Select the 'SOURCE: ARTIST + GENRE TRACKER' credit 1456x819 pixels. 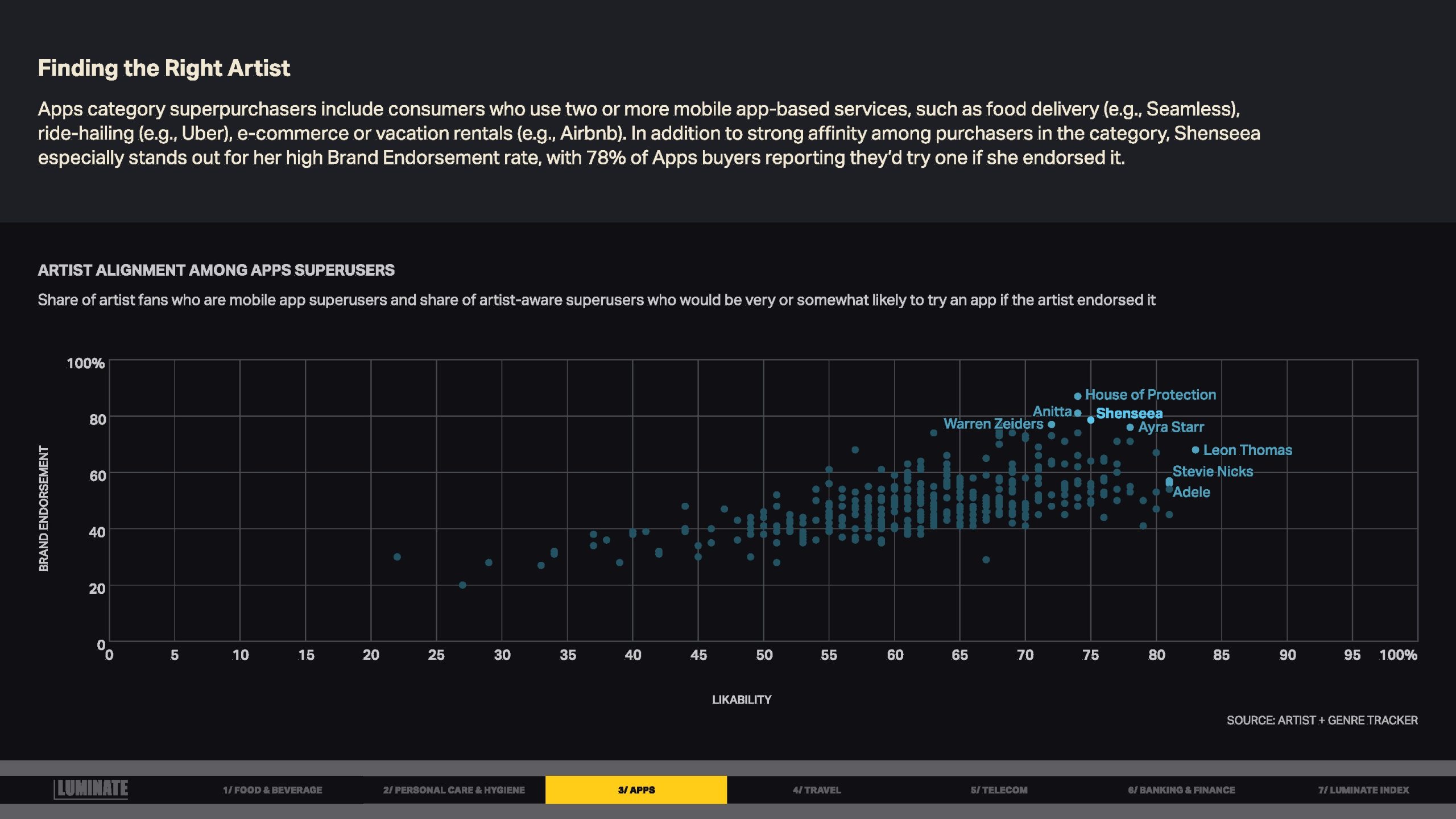(1322, 720)
